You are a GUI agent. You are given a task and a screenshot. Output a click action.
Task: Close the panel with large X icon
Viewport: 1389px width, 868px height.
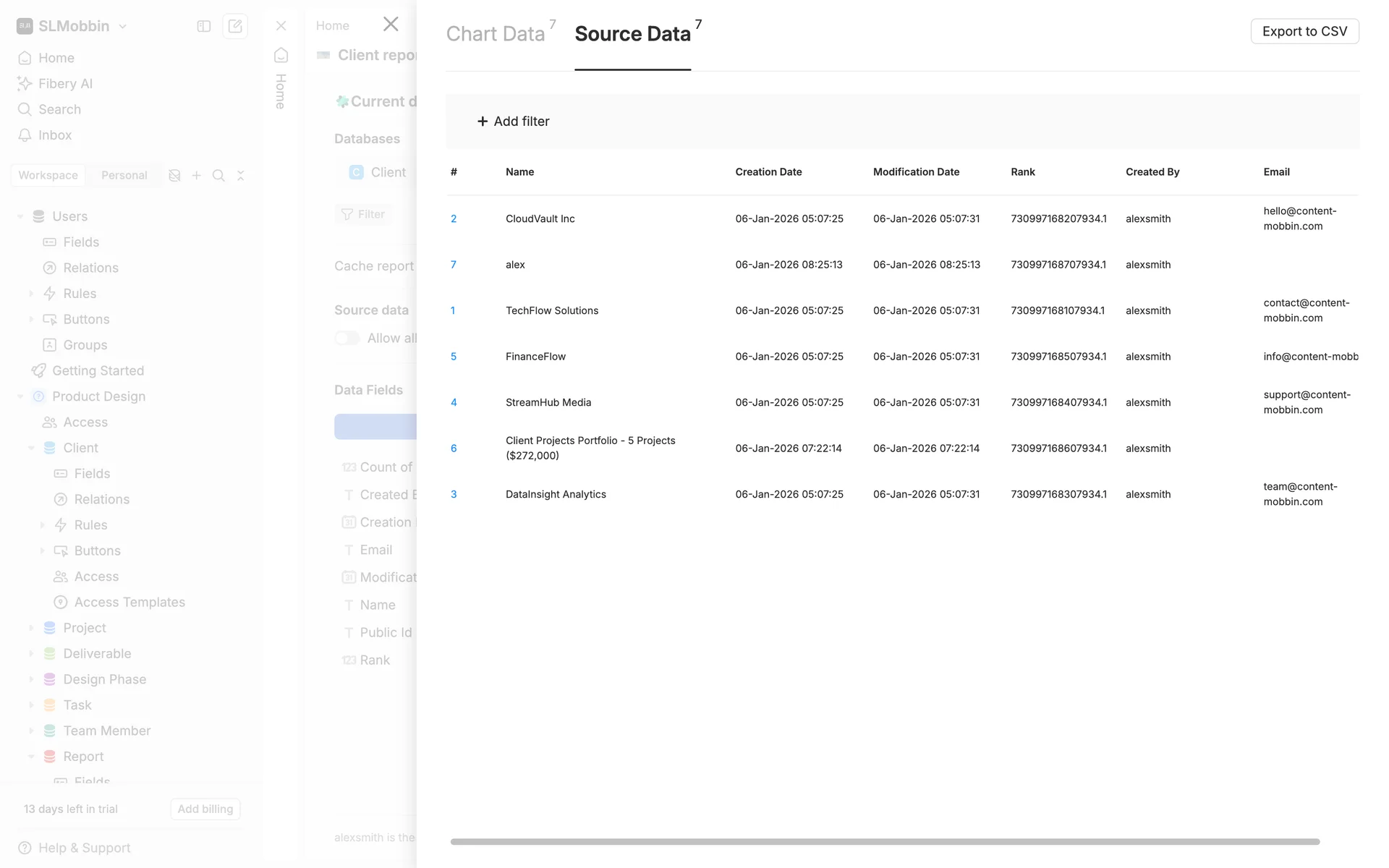click(391, 25)
